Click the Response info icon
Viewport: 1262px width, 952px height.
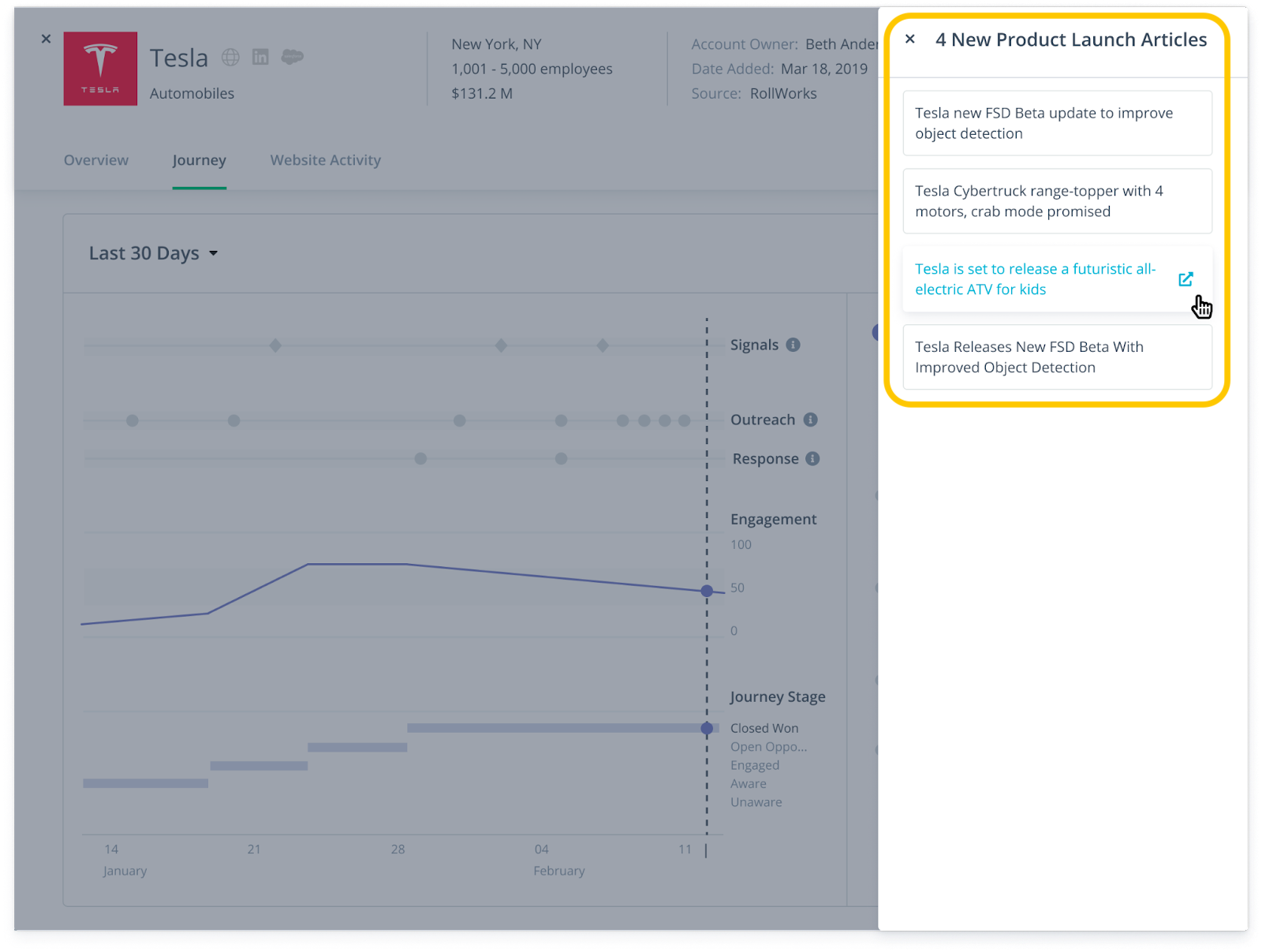(x=812, y=458)
